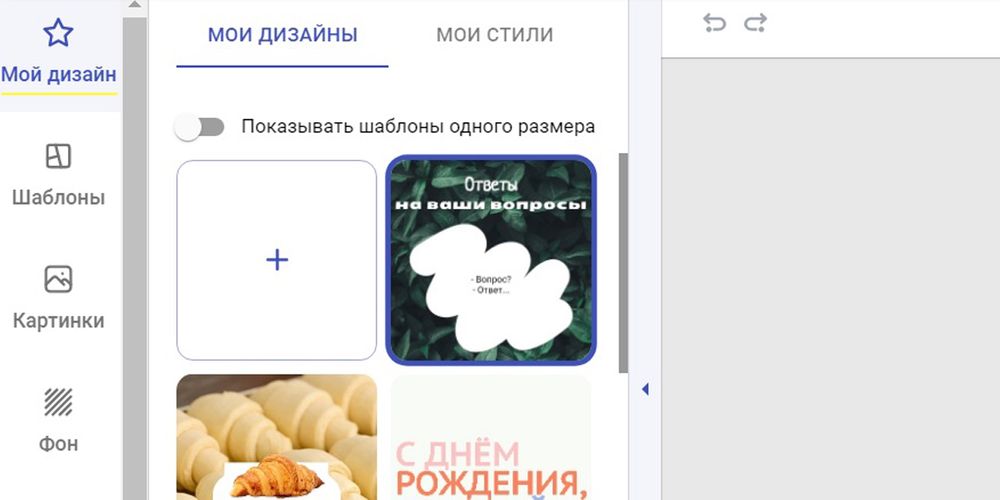The width and height of the screenshot is (1000, 500).
Task: Open the Картинки pictures icon
Action: pos(58,279)
